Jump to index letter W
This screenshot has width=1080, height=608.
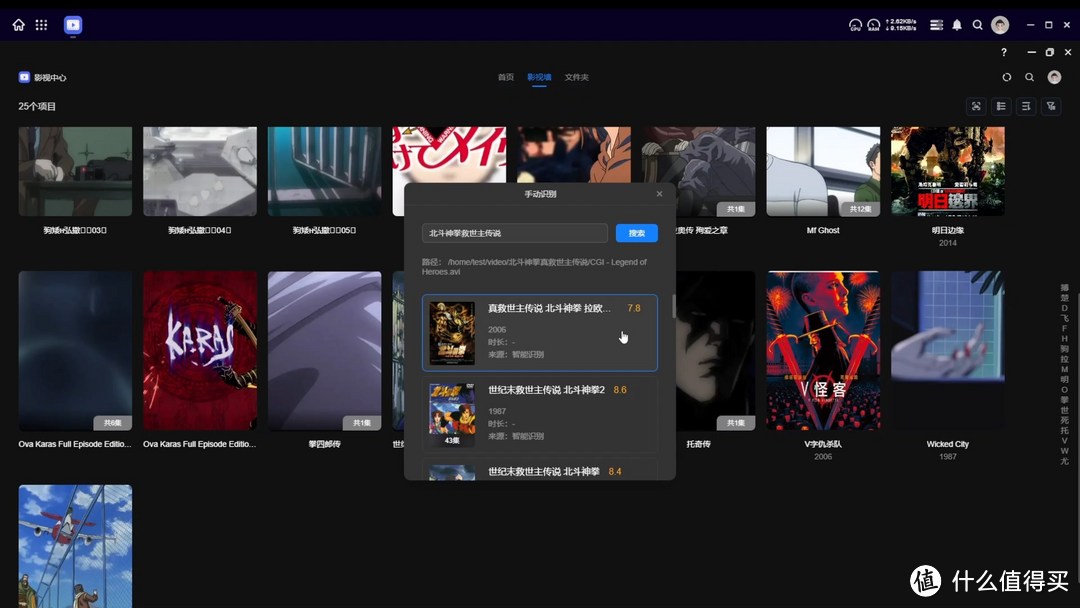1064,451
